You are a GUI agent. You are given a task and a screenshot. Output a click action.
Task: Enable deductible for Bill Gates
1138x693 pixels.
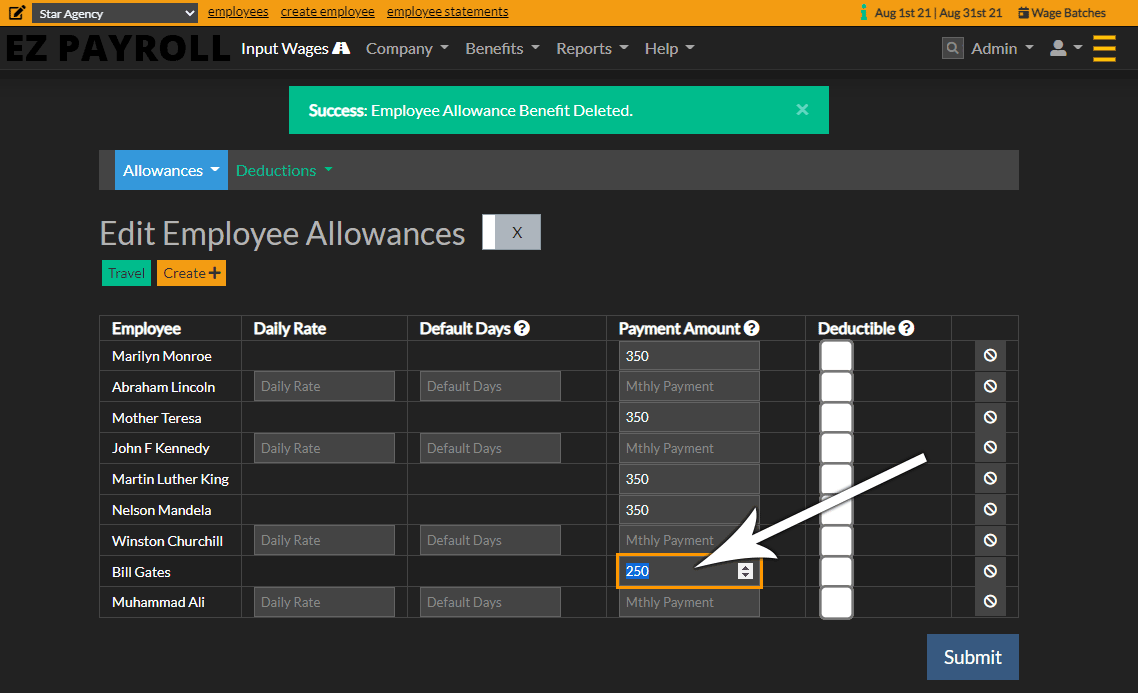click(x=836, y=570)
